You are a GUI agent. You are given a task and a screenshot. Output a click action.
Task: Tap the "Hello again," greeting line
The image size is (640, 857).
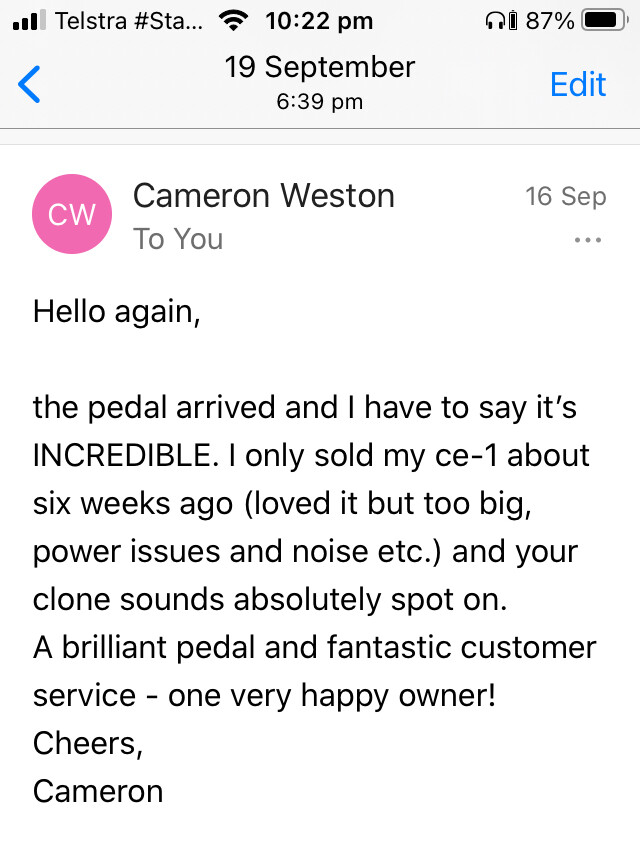[117, 312]
